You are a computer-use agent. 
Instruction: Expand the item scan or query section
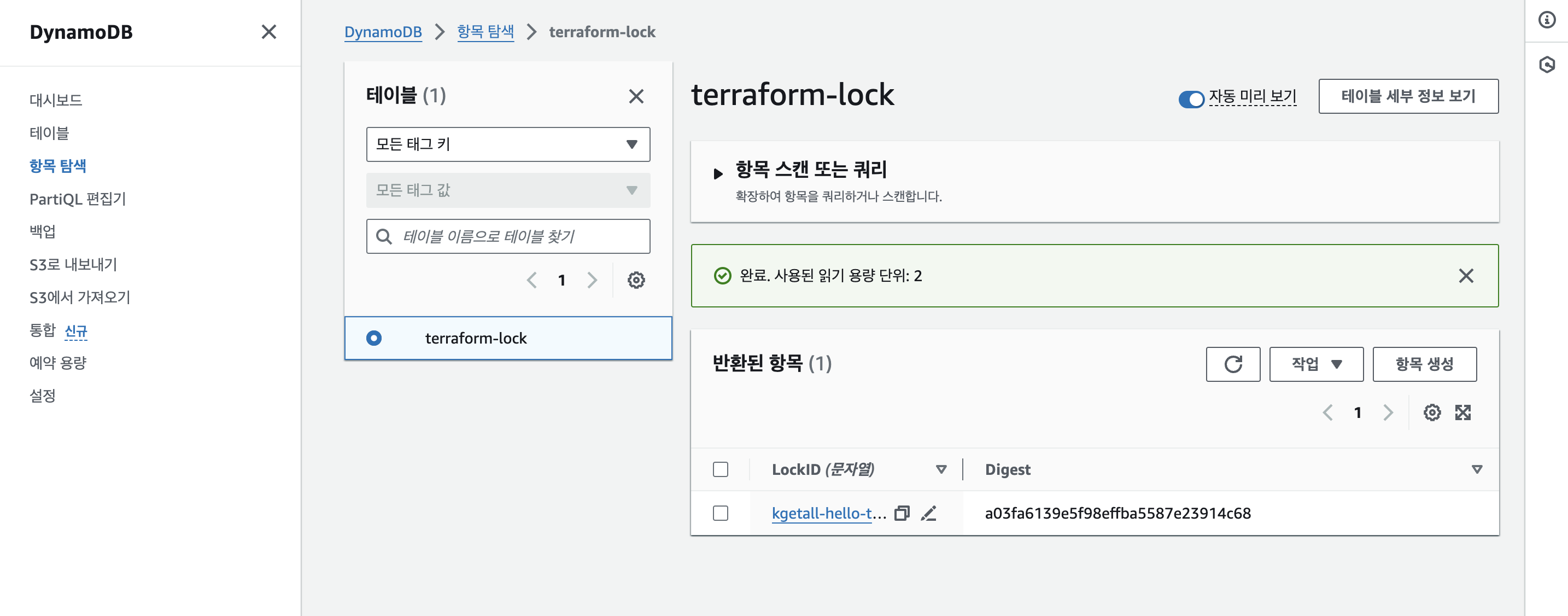718,173
